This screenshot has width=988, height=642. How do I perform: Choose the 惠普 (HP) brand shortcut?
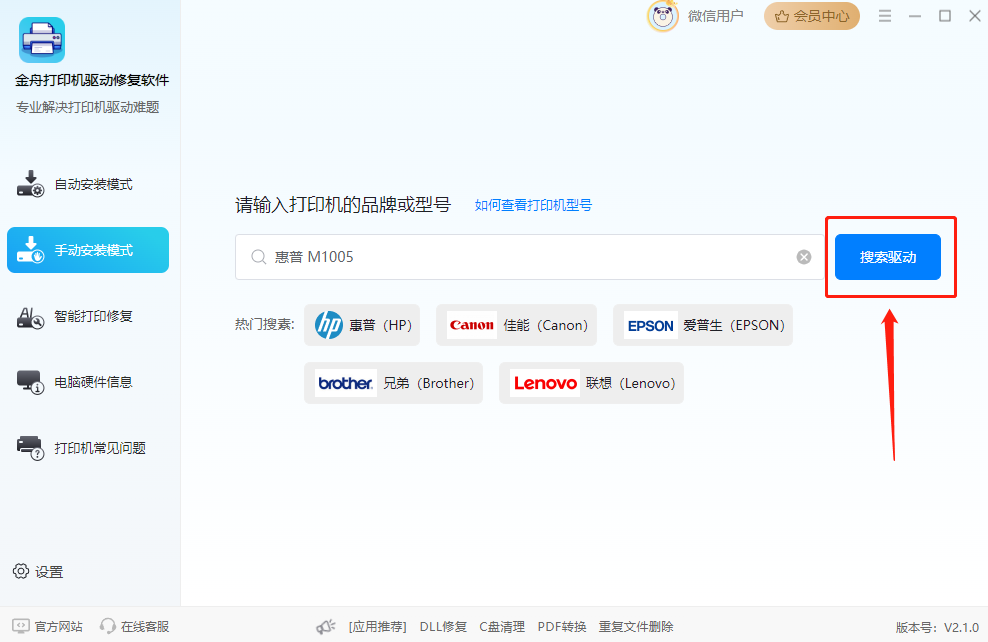click(362, 325)
